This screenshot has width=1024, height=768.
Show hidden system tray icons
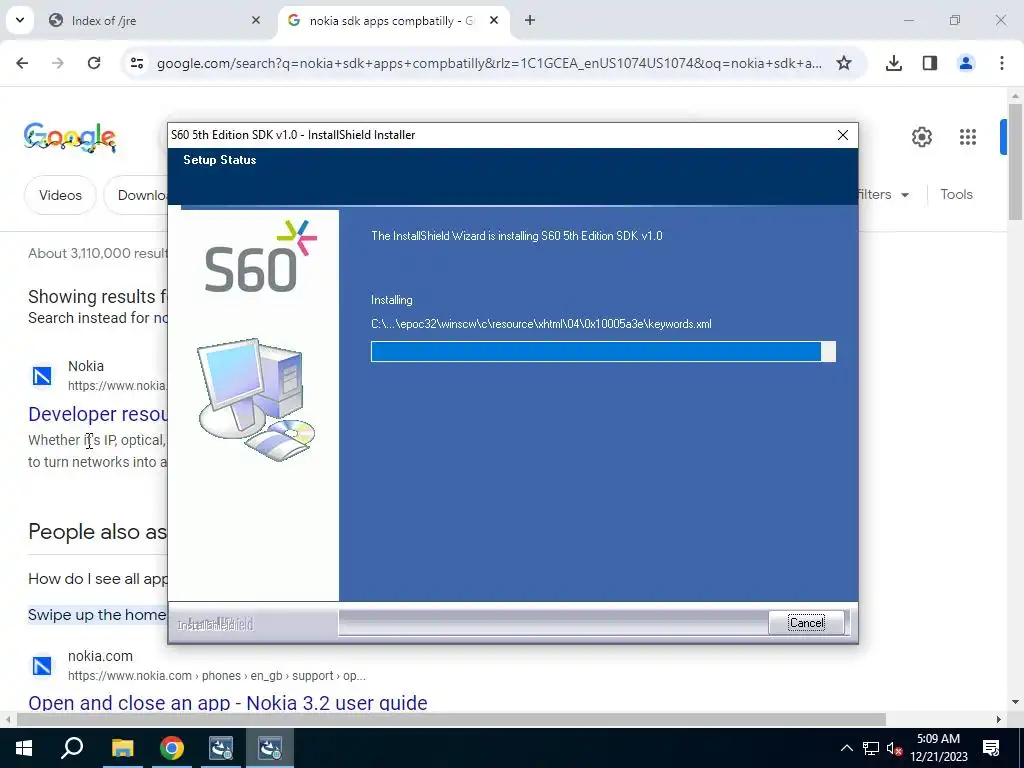coord(846,748)
